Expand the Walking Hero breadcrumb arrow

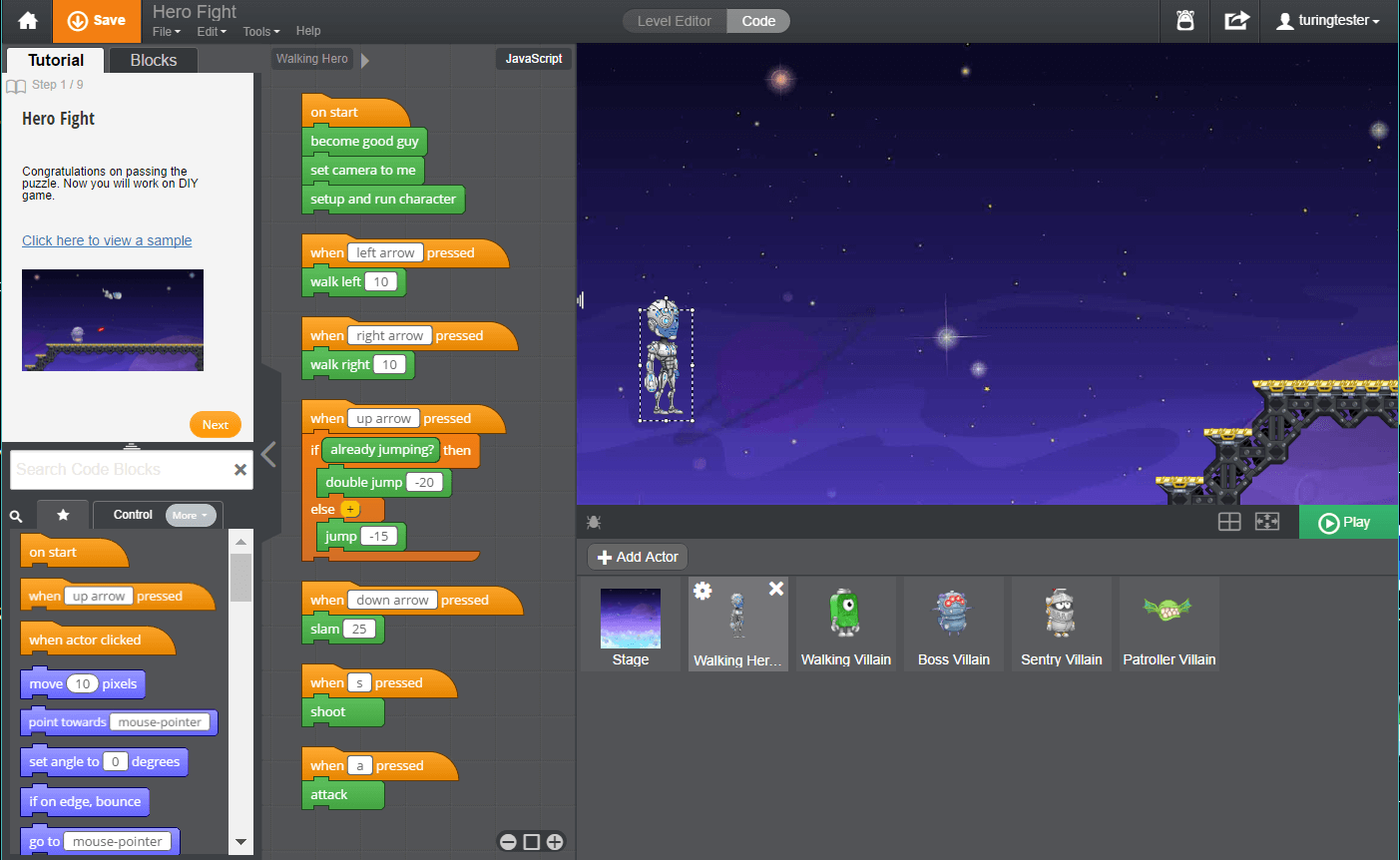(365, 60)
